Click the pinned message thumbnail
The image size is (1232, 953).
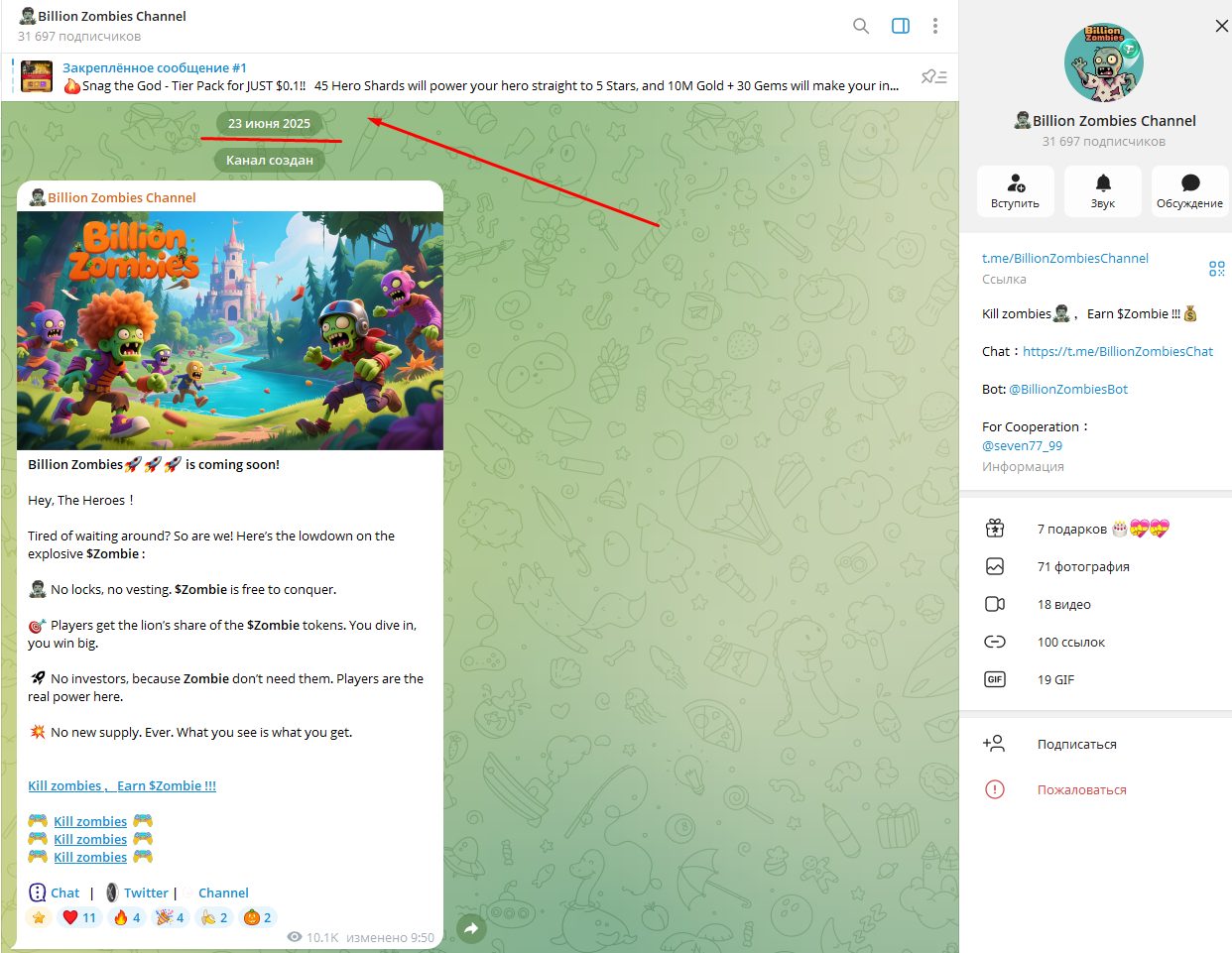click(37, 76)
